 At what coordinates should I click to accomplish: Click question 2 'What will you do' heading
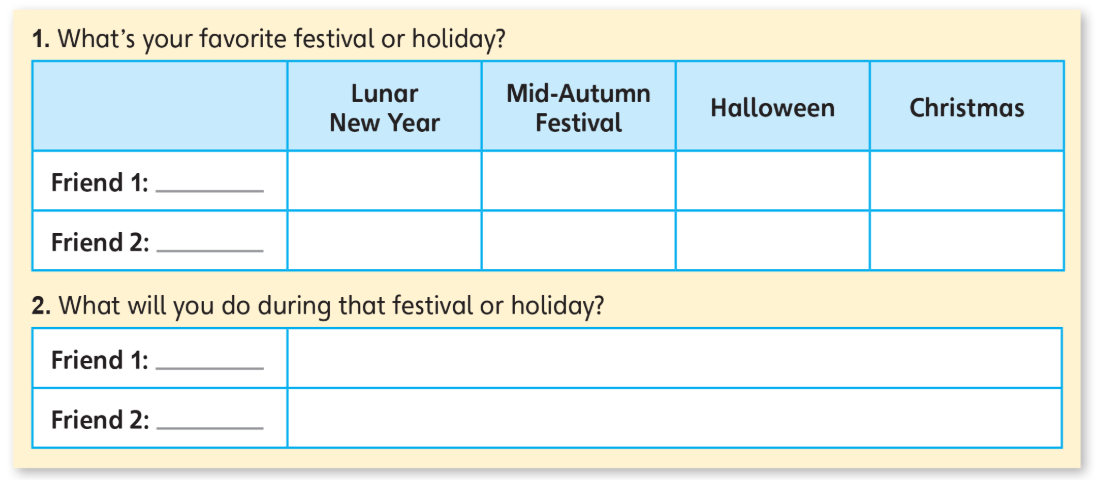[x=318, y=308]
